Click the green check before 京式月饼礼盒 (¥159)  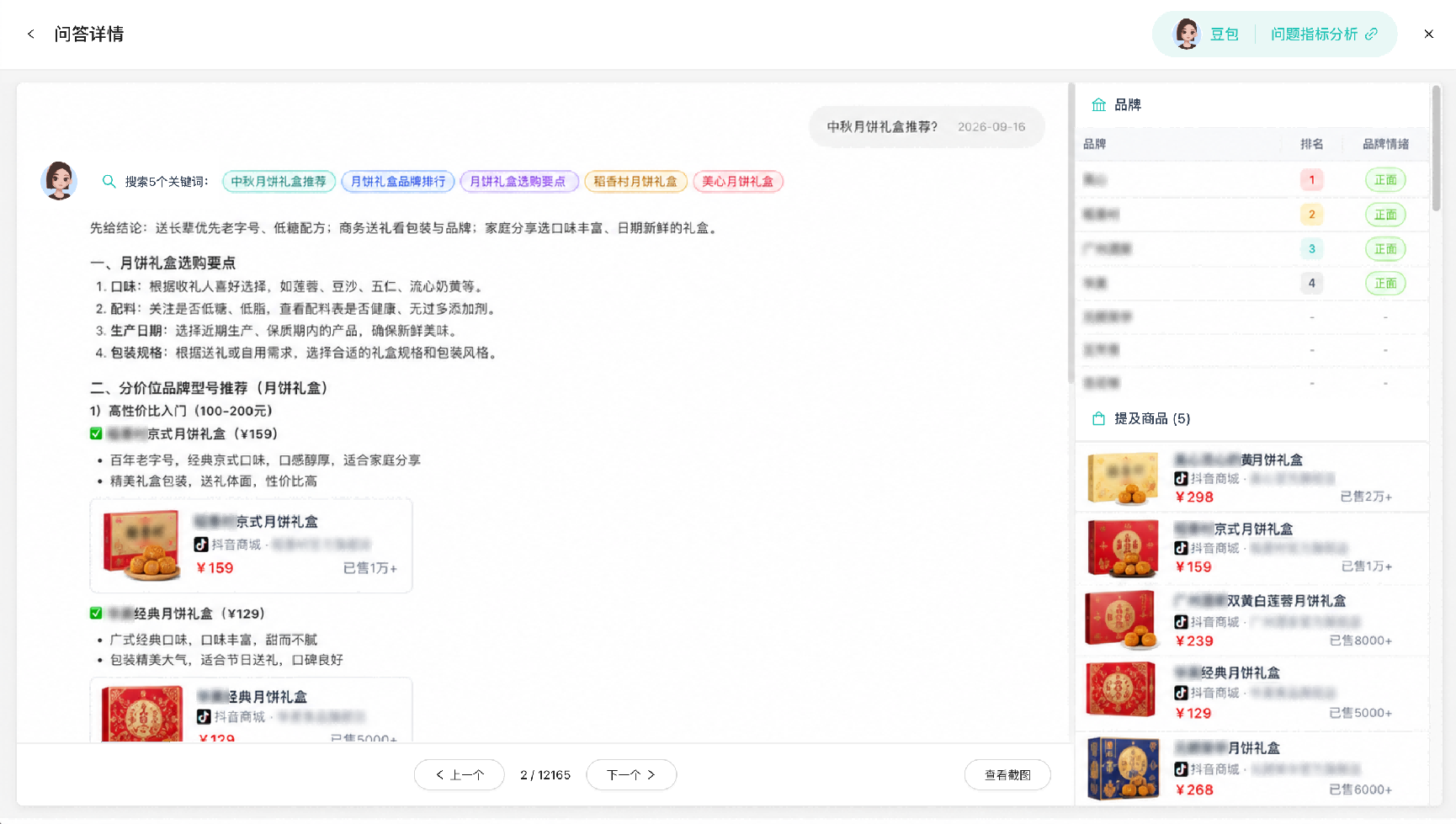96,434
